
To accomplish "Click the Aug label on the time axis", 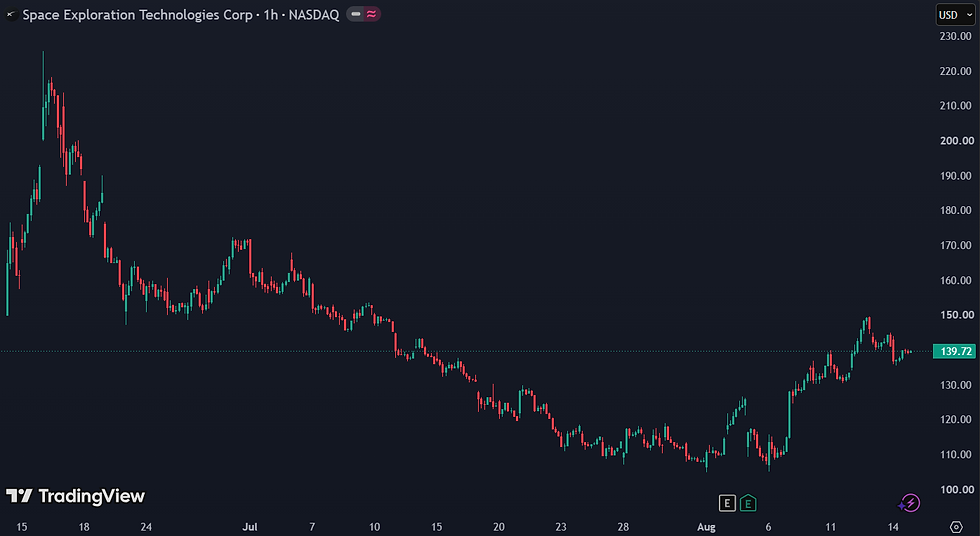I will [706, 527].
